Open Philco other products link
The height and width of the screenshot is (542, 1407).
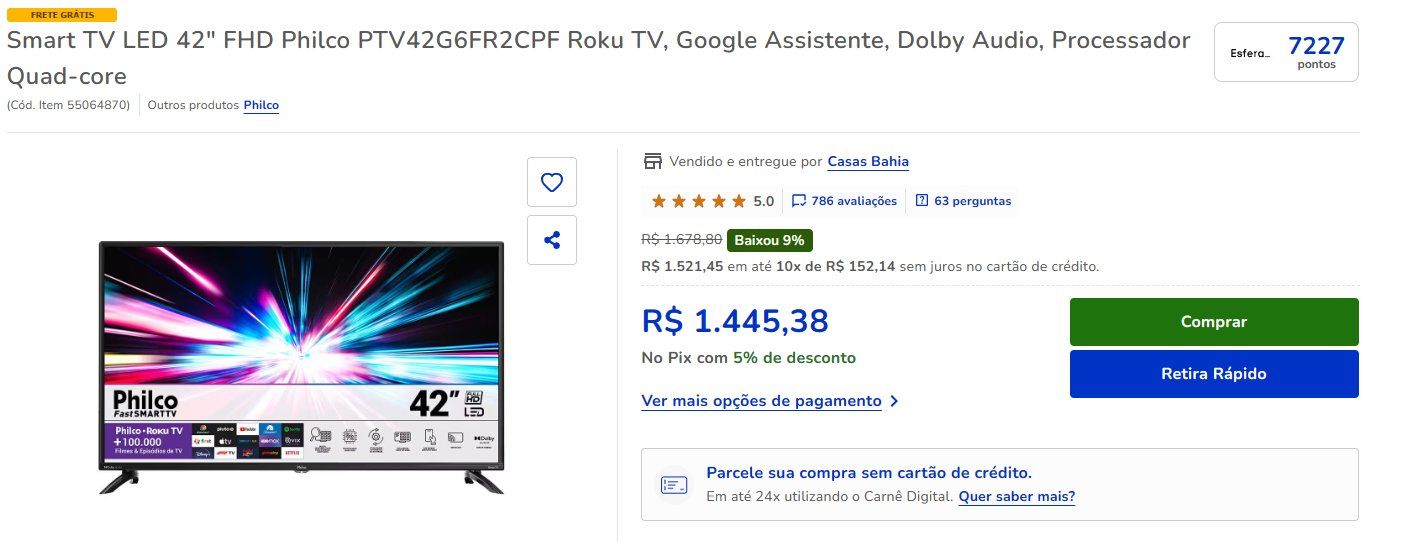261,105
